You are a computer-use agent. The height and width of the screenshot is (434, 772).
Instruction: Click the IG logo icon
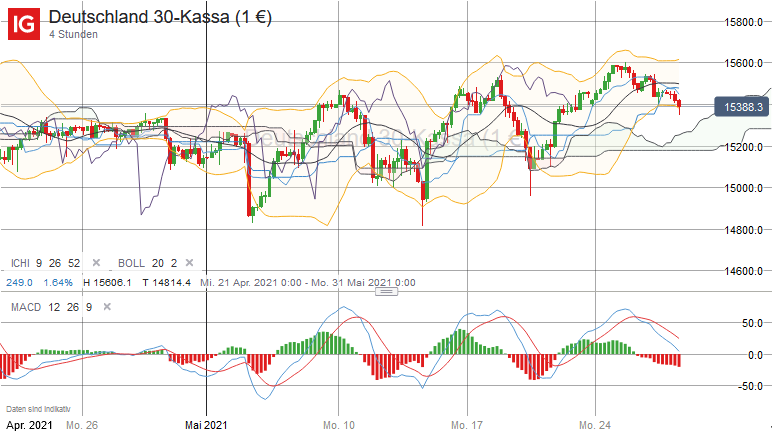(24, 24)
